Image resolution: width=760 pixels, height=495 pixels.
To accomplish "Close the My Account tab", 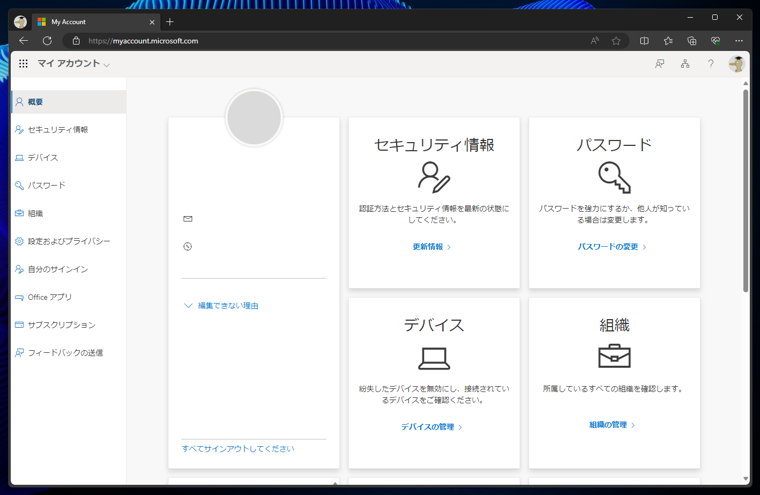I will 152,22.
